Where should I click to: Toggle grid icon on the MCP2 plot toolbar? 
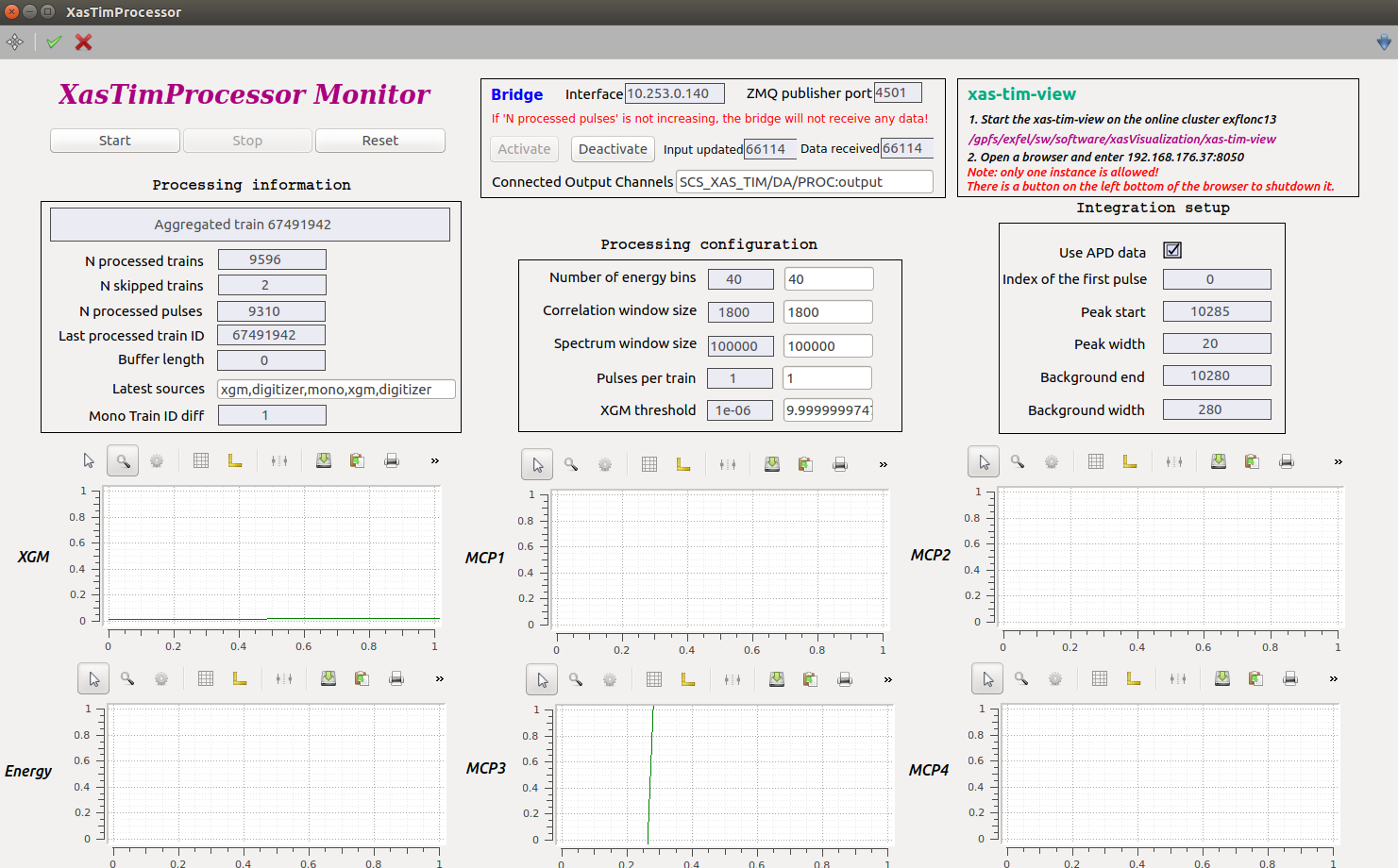[x=1096, y=461]
